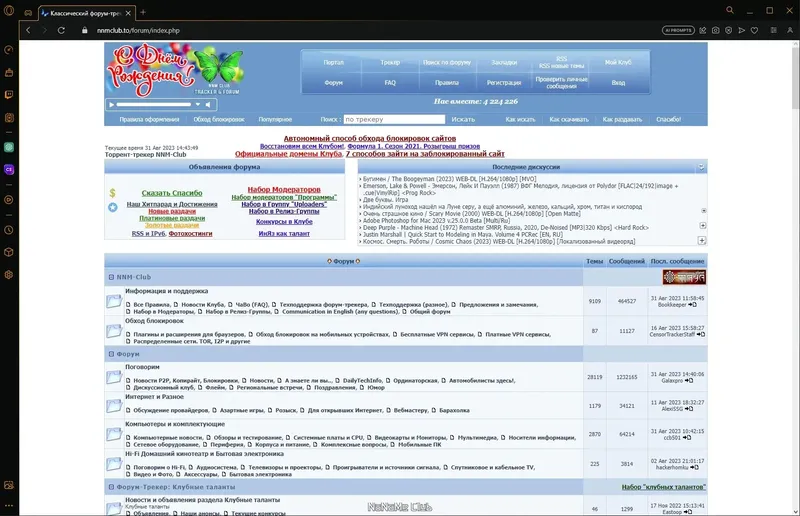Open sidebar three-dots more options
The image size is (800, 516).
tap(9, 506)
